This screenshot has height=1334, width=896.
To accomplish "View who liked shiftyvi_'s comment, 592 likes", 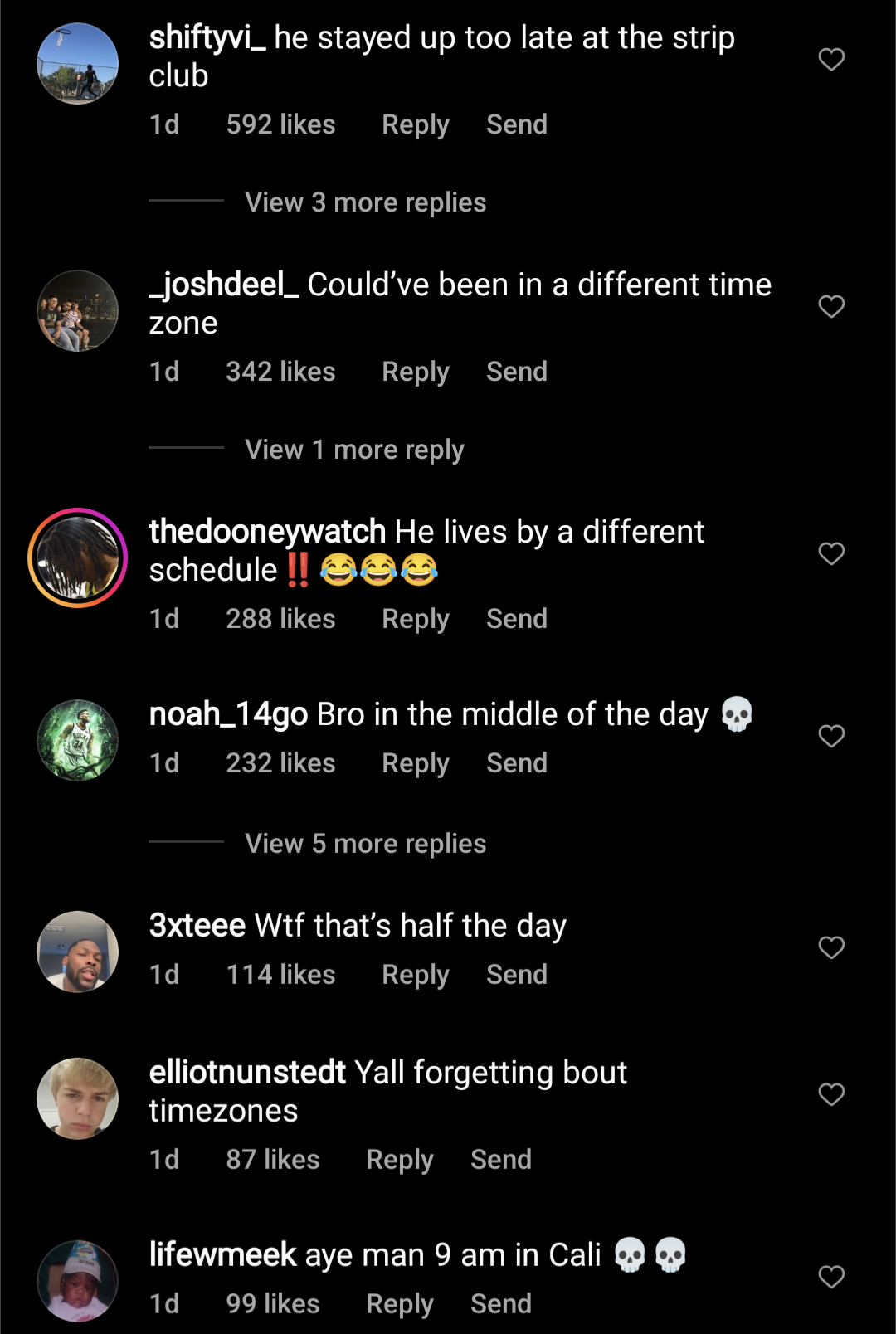I will (x=280, y=124).
